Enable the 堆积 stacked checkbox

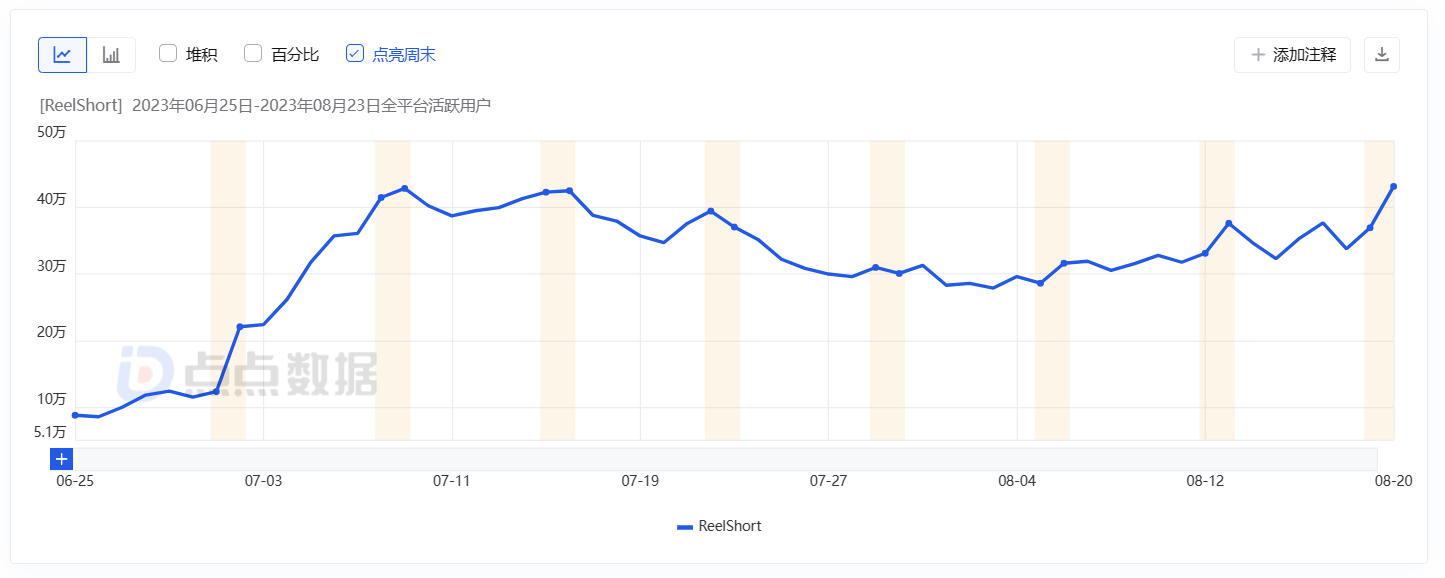168,54
